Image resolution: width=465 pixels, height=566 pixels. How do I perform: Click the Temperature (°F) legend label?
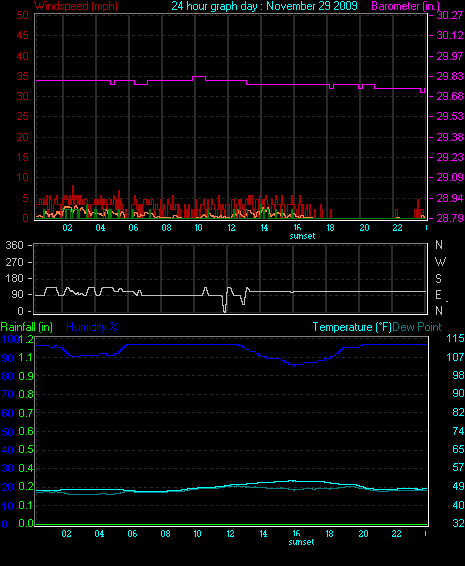pos(352,327)
